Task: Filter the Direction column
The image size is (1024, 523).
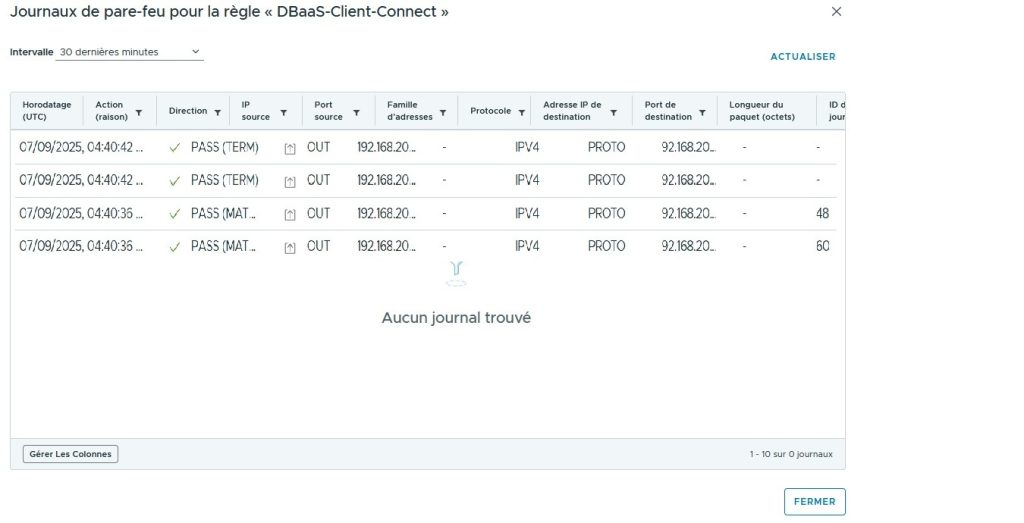Action: [217, 112]
